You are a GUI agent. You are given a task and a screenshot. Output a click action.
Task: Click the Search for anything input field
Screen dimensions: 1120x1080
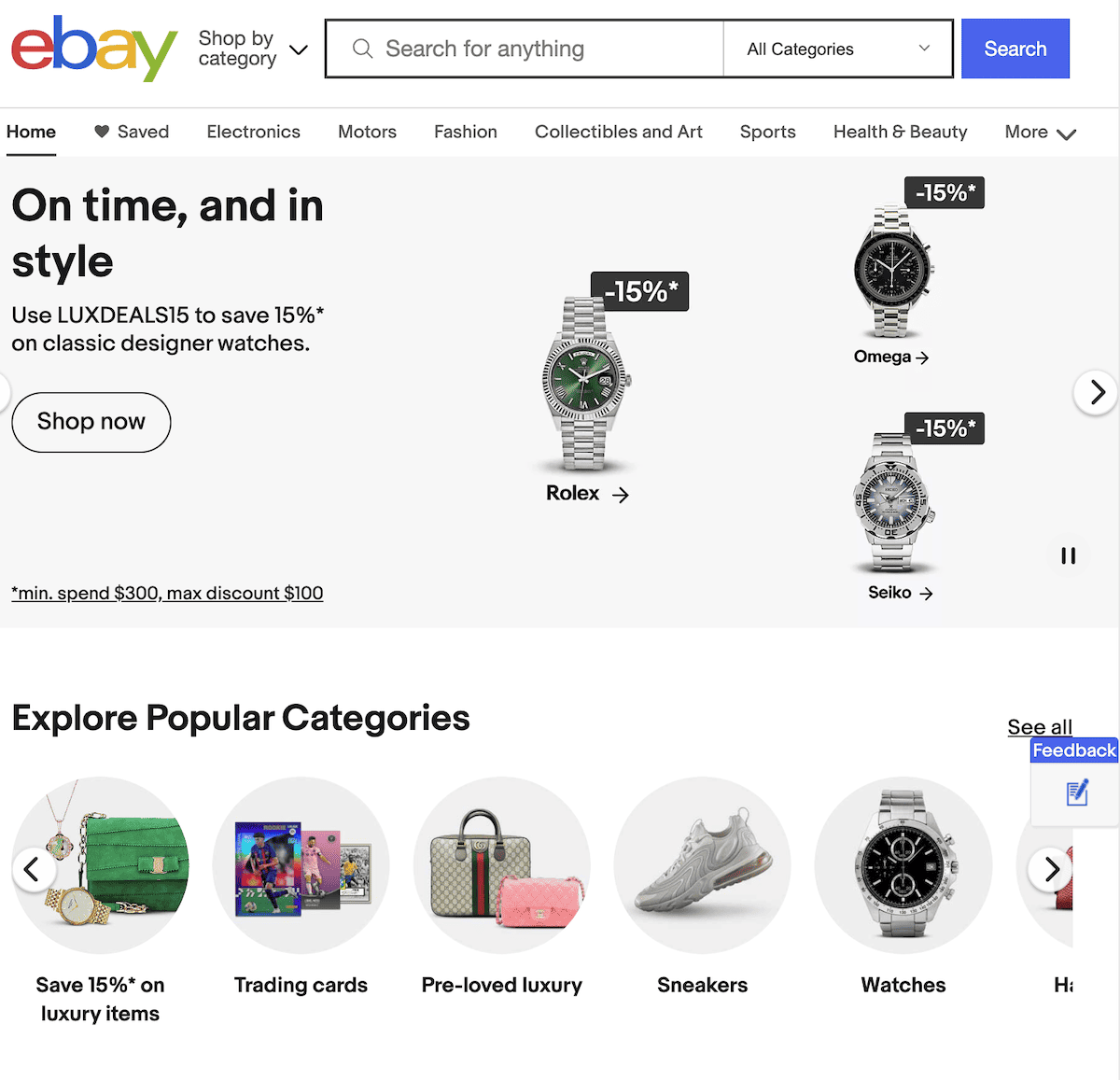coord(523,49)
